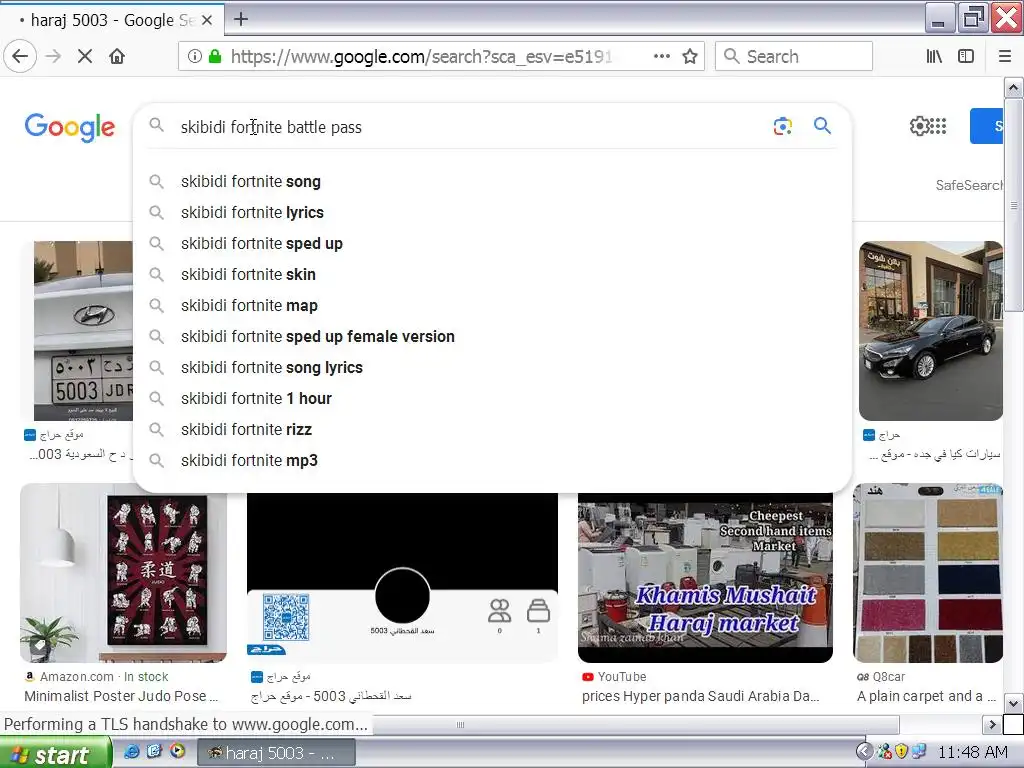
Task: Bookmark this page with the star icon
Action: coord(690,56)
